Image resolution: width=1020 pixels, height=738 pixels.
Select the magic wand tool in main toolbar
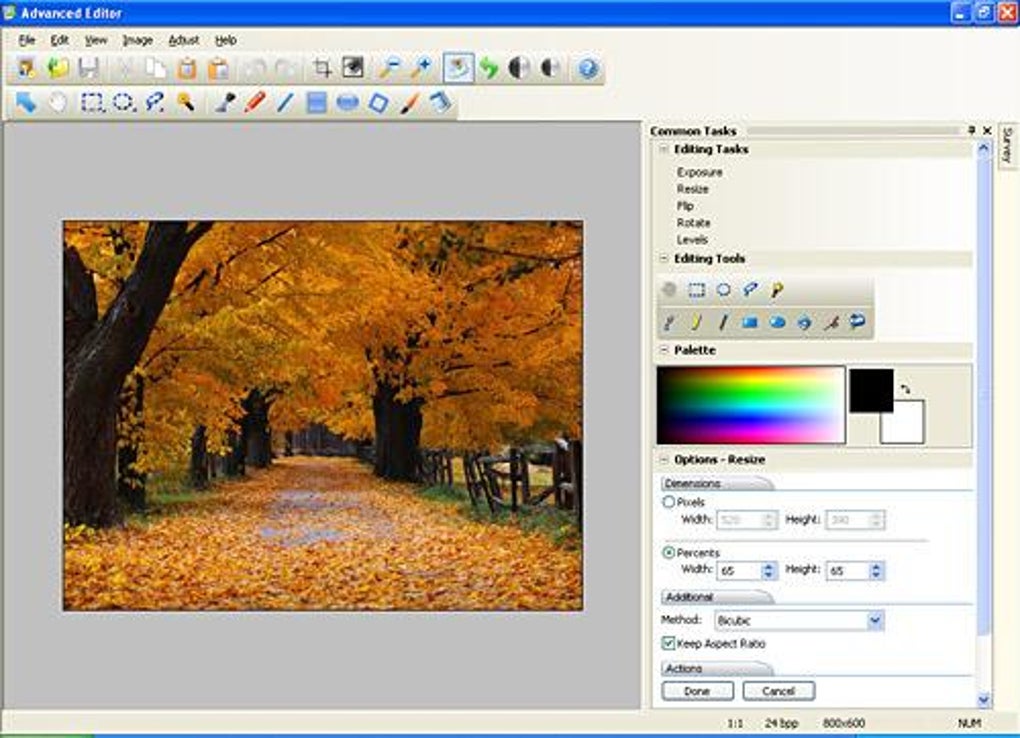click(x=186, y=102)
